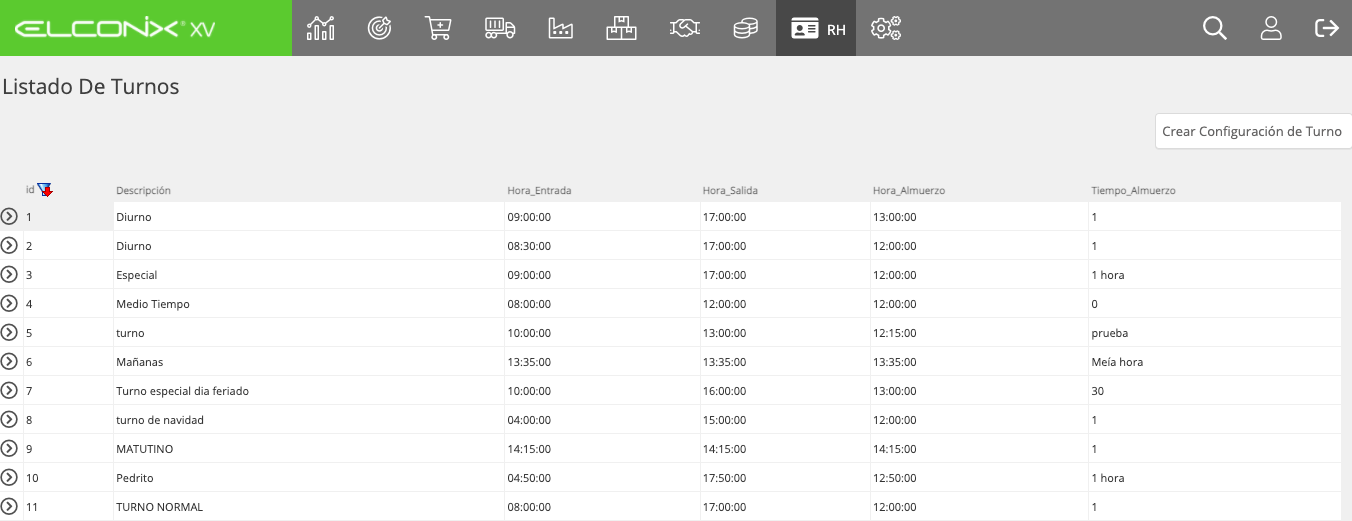Click the id column filter icon

(45, 190)
